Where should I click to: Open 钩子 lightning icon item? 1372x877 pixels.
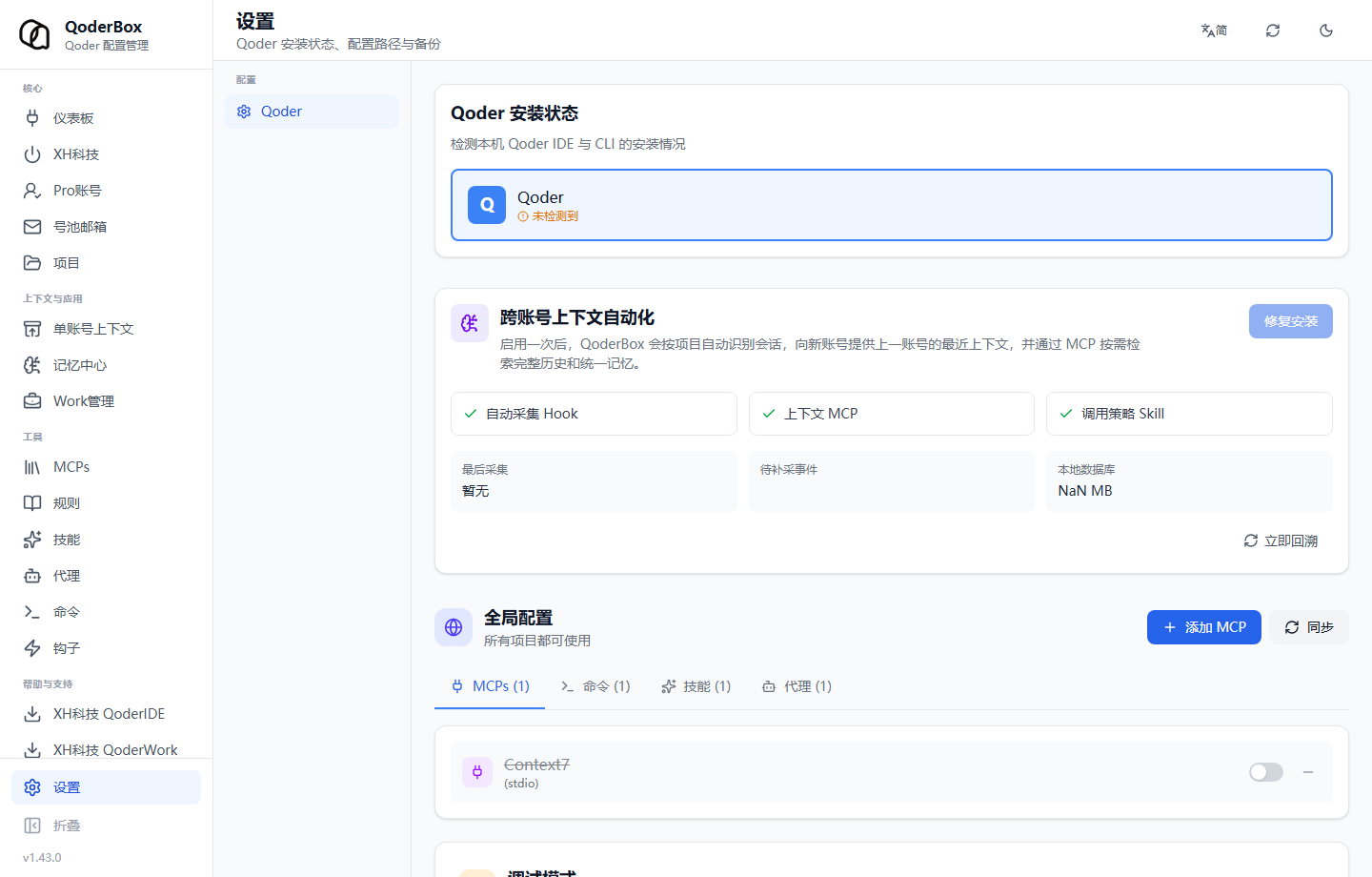pos(106,648)
